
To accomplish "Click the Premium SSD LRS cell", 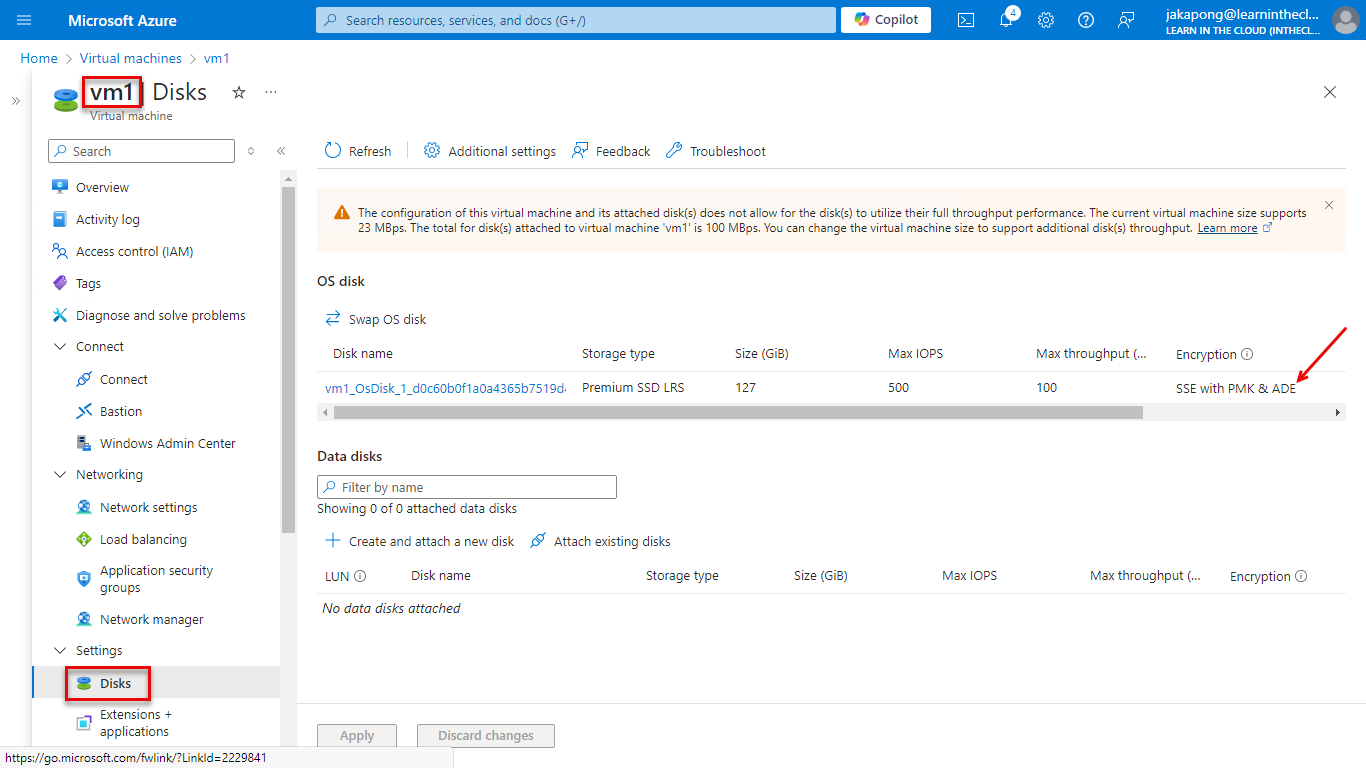I will pos(633,388).
